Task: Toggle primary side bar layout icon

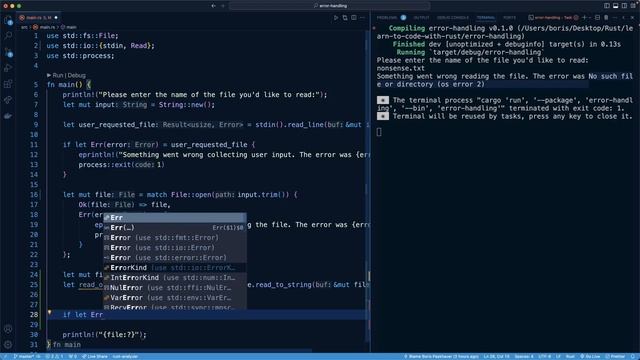Action: tap(607, 6)
